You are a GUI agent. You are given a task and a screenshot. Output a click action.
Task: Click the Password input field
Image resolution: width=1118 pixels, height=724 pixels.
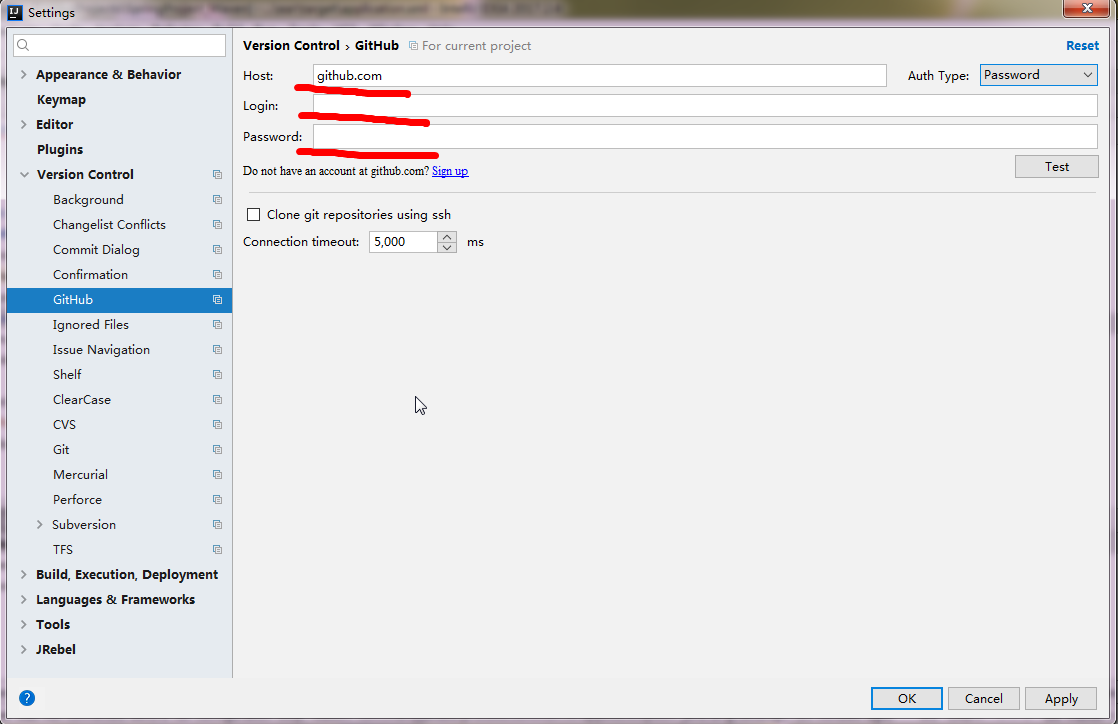click(705, 136)
